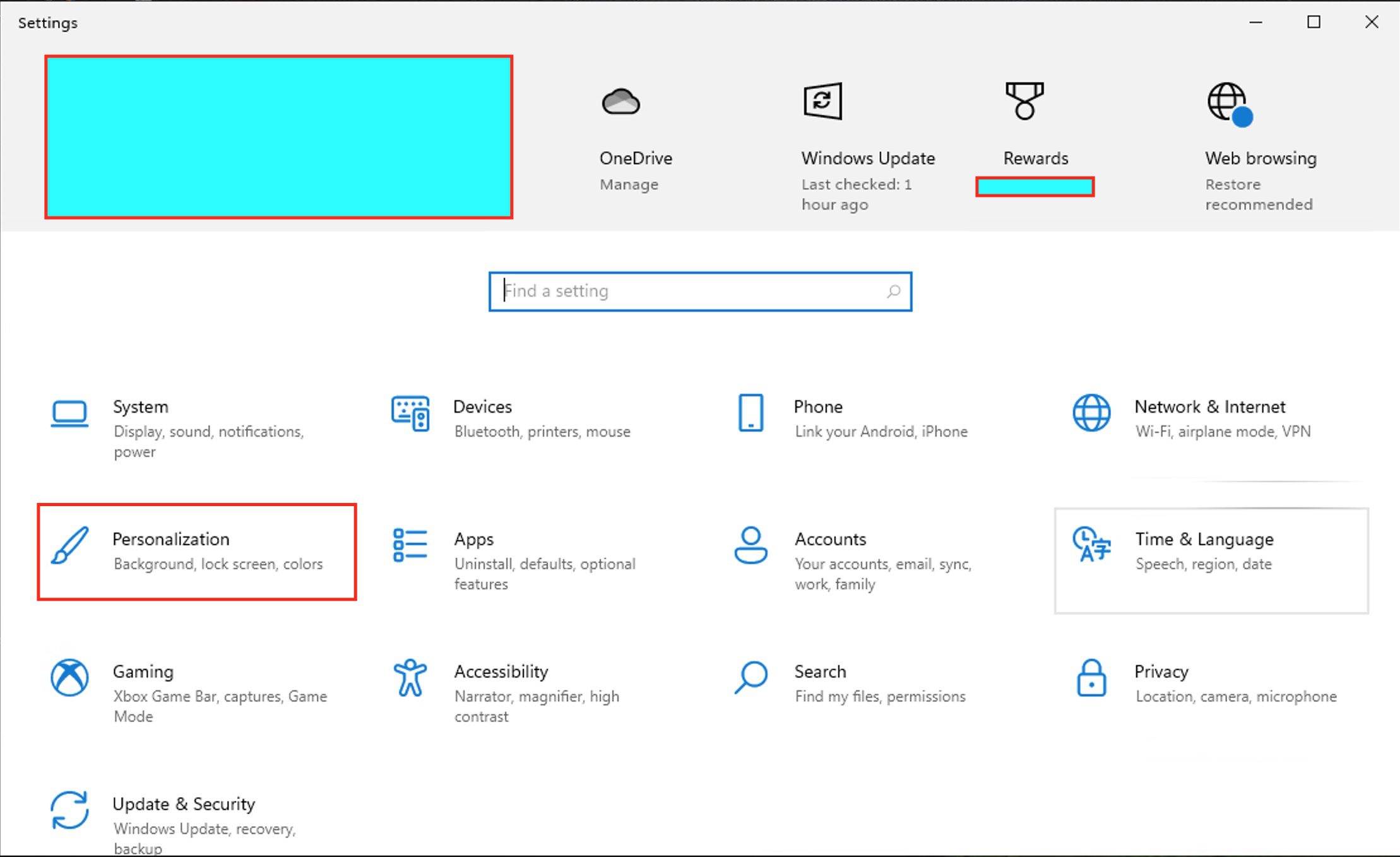
Task: Click the magnifier icon in search box
Action: point(893,292)
